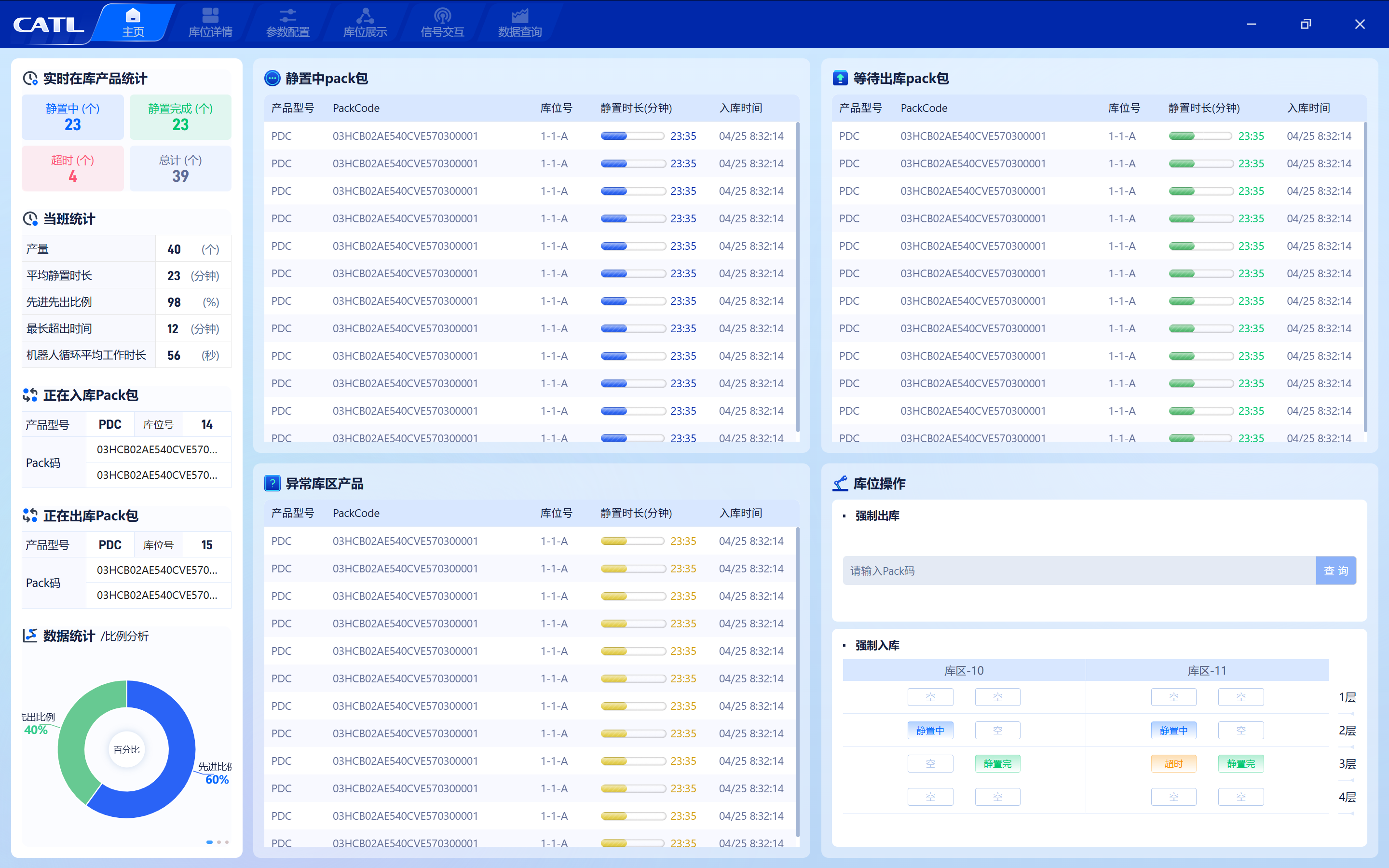
Task: Select 静置中 slot in 库区-10 2层
Action: point(930,730)
